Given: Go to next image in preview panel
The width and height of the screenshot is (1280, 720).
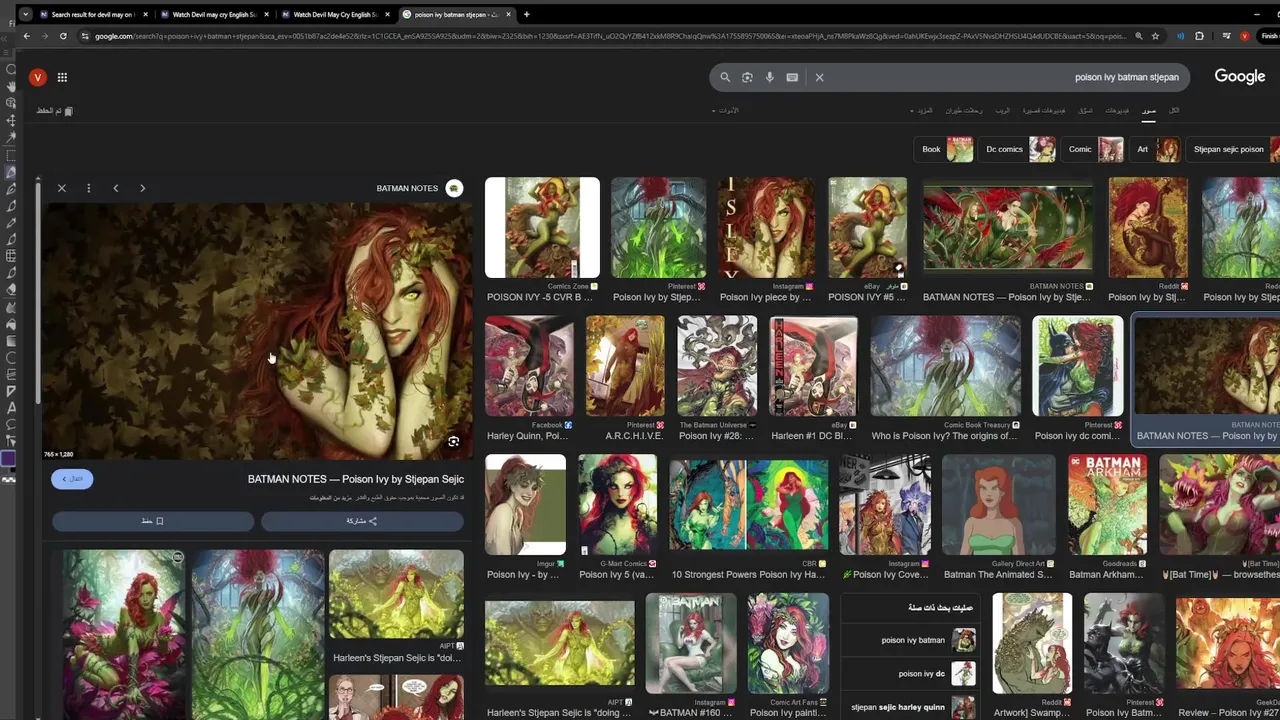Looking at the screenshot, I should coord(142,188).
